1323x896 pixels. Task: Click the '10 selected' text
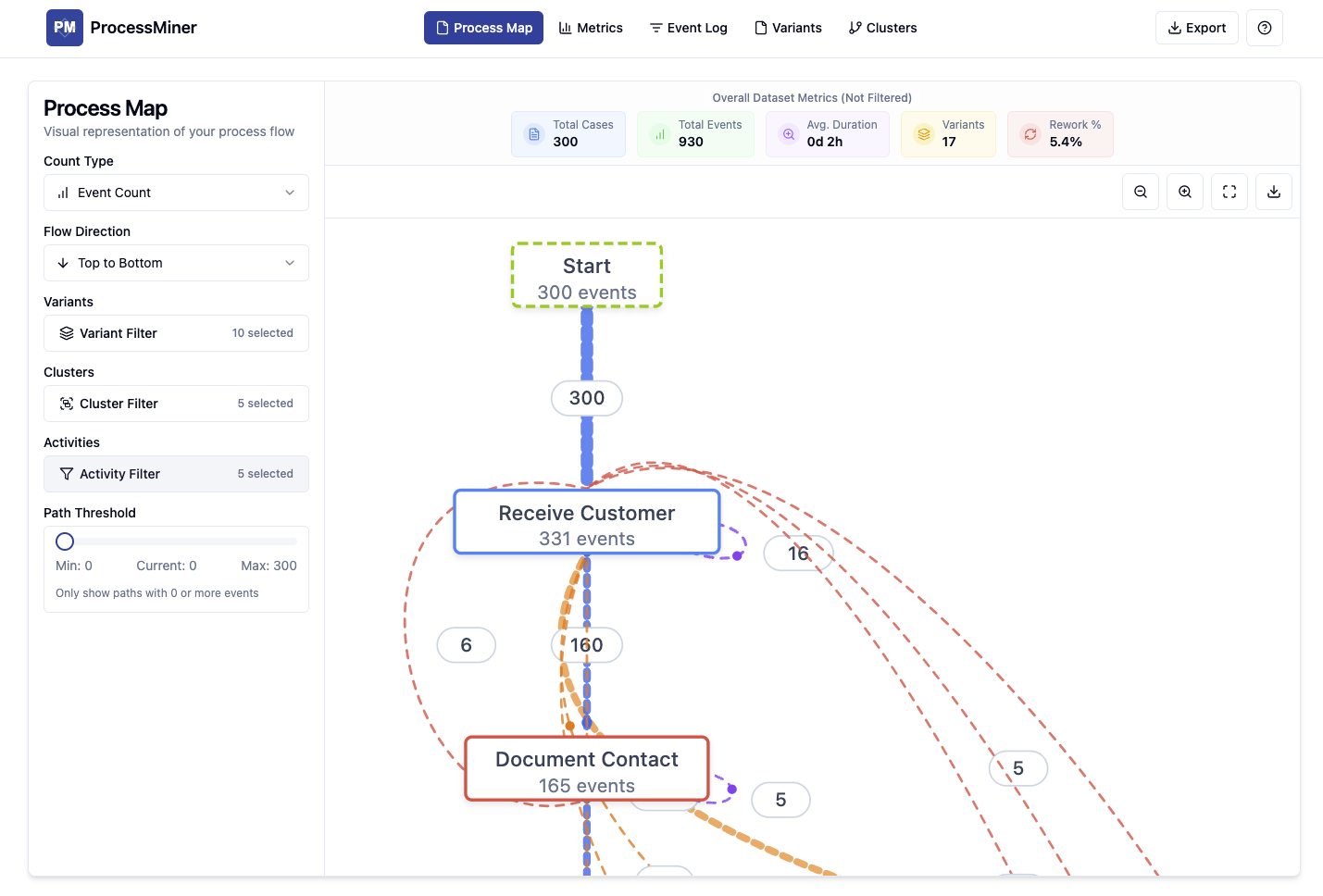[263, 333]
